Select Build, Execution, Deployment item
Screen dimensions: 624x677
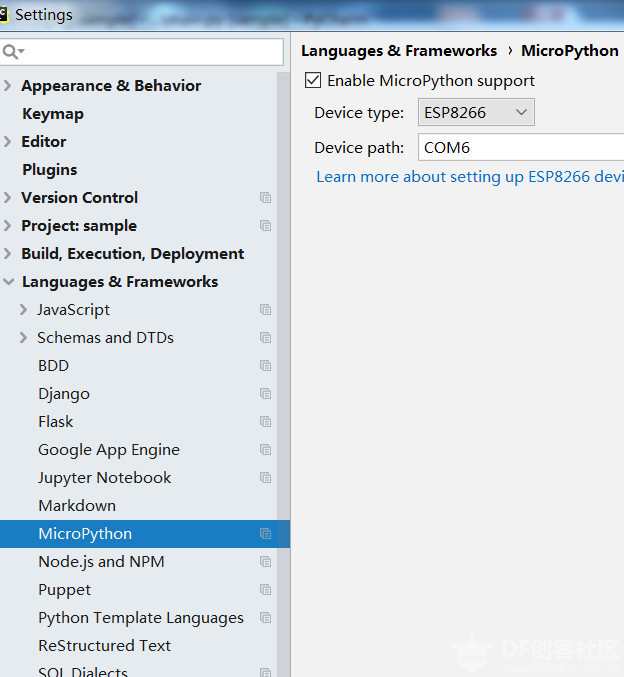point(133,254)
